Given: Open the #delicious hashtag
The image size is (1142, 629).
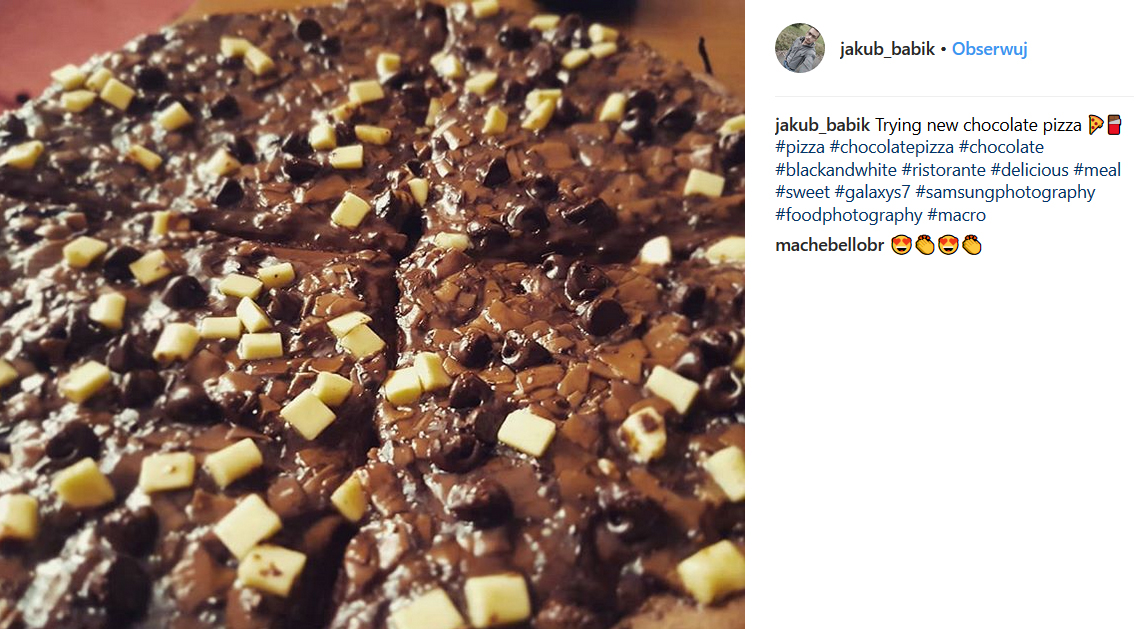Looking at the screenshot, I should pyautogui.click(x=1029, y=170).
